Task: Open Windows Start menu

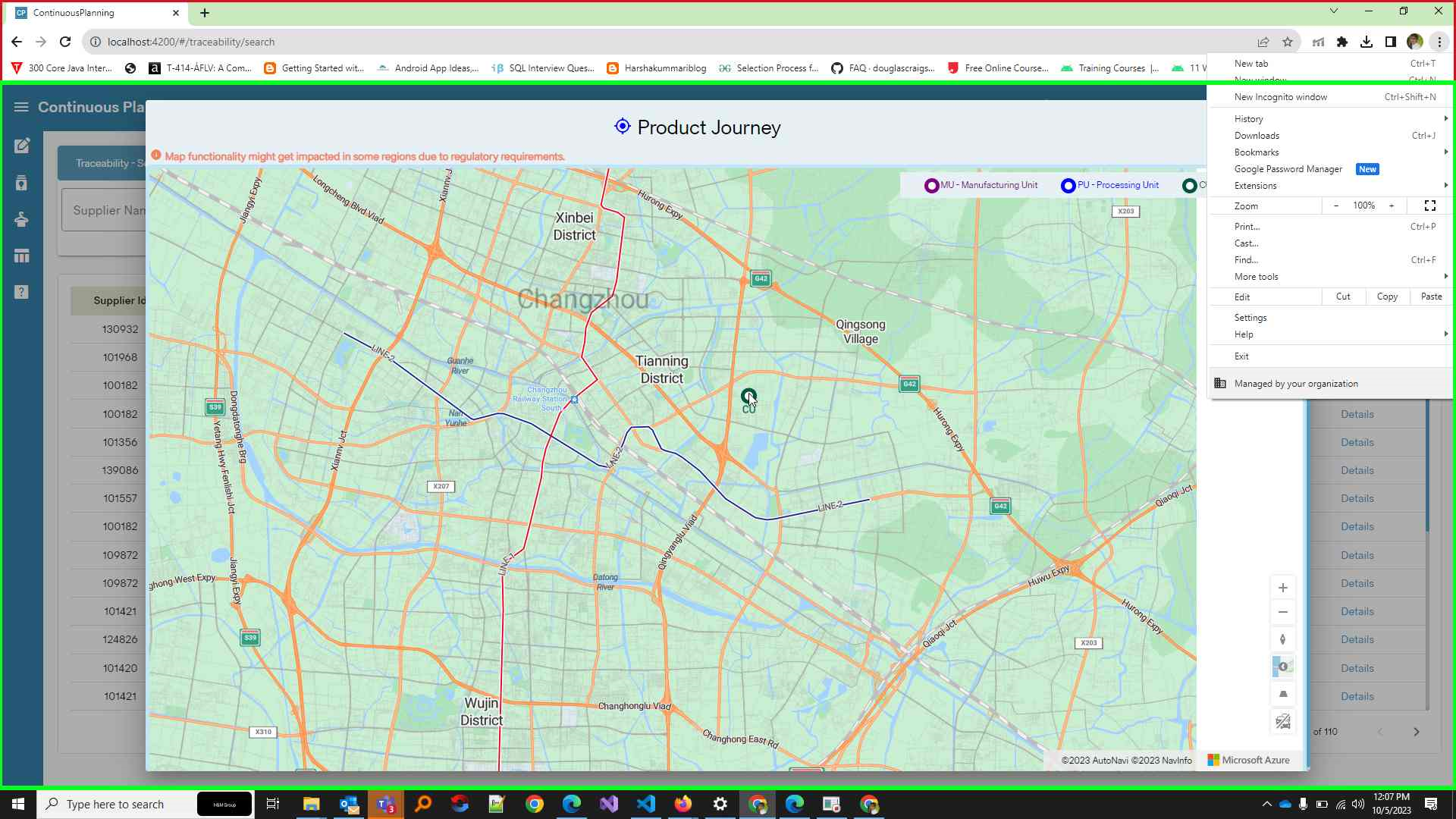Action: pyautogui.click(x=18, y=804)
